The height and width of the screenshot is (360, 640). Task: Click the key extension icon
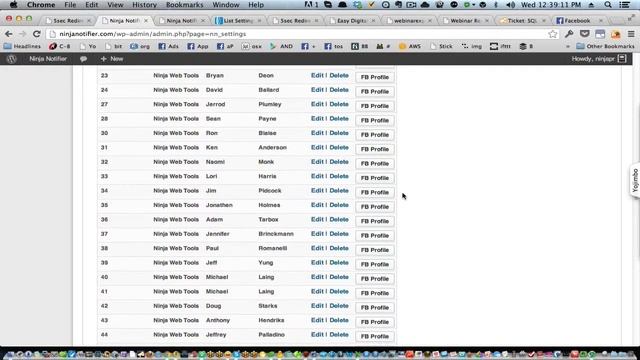click(569, 34)
